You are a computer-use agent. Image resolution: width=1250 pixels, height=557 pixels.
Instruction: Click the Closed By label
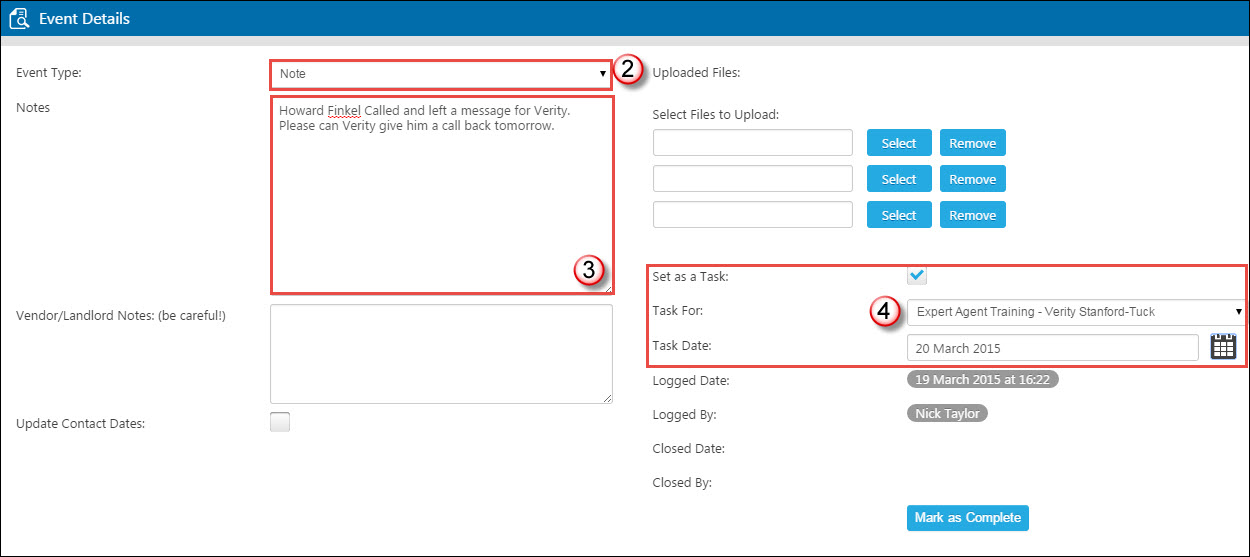pos(682,482)
